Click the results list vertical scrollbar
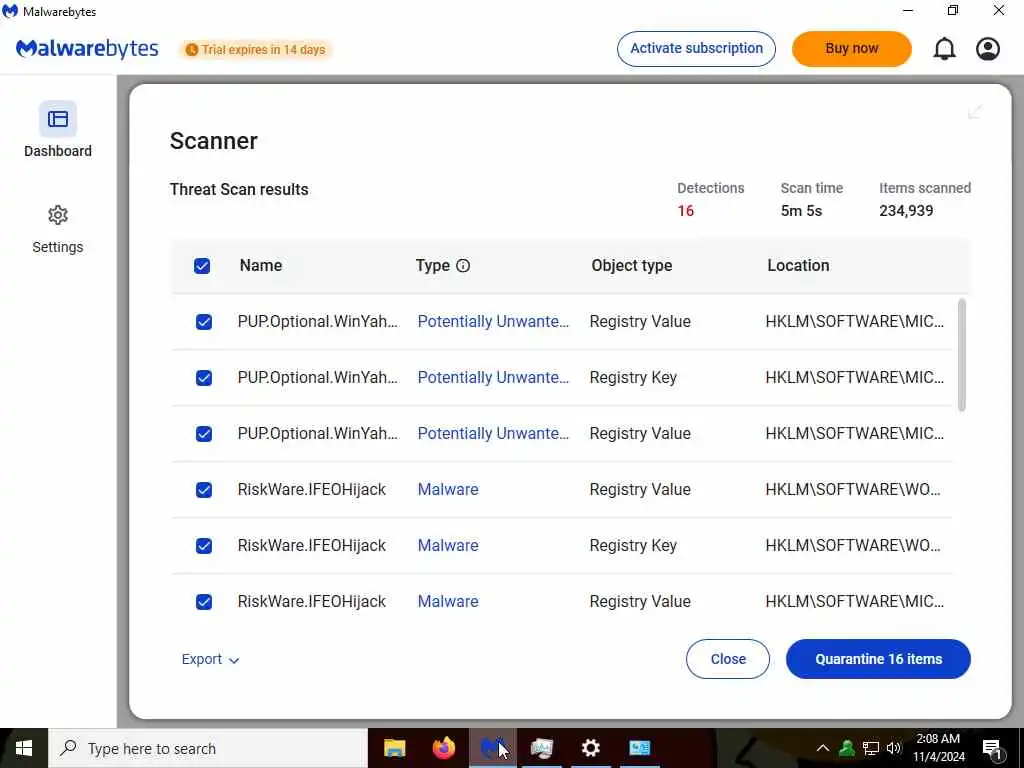1024x768 pixels. tap(961, 355)
